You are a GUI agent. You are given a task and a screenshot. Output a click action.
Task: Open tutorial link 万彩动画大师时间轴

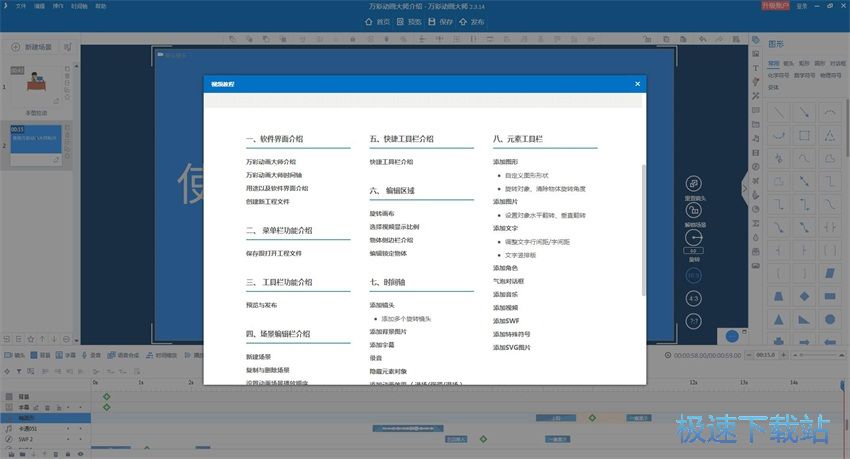pos(274,175)
